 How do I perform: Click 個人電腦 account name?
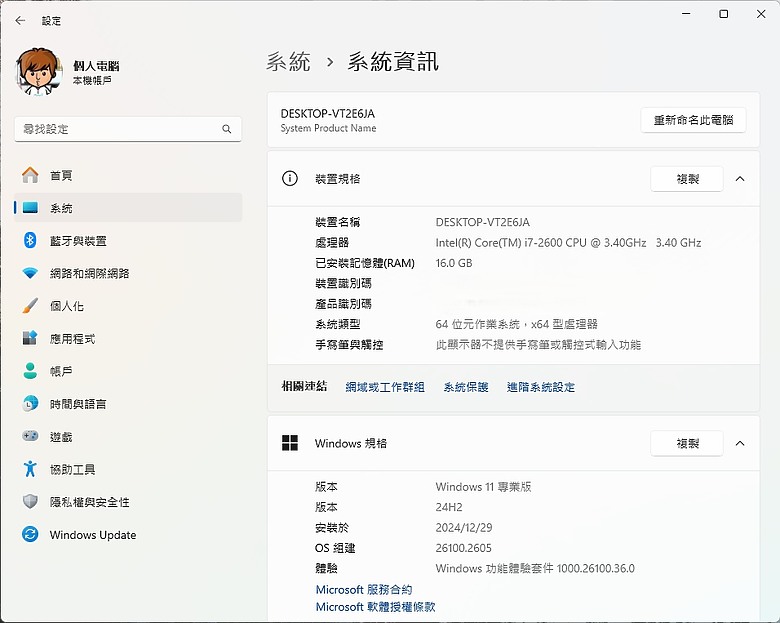pyautogui.click(x=96, y=66)
